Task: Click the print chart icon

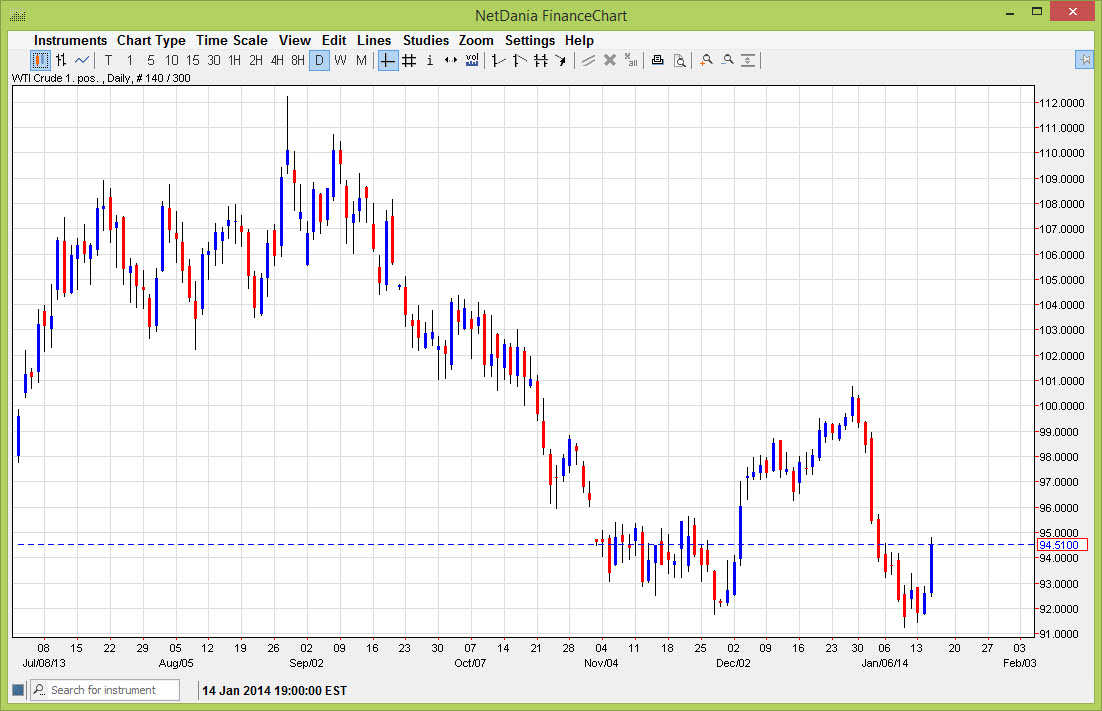Action: (x=657, y=60)
